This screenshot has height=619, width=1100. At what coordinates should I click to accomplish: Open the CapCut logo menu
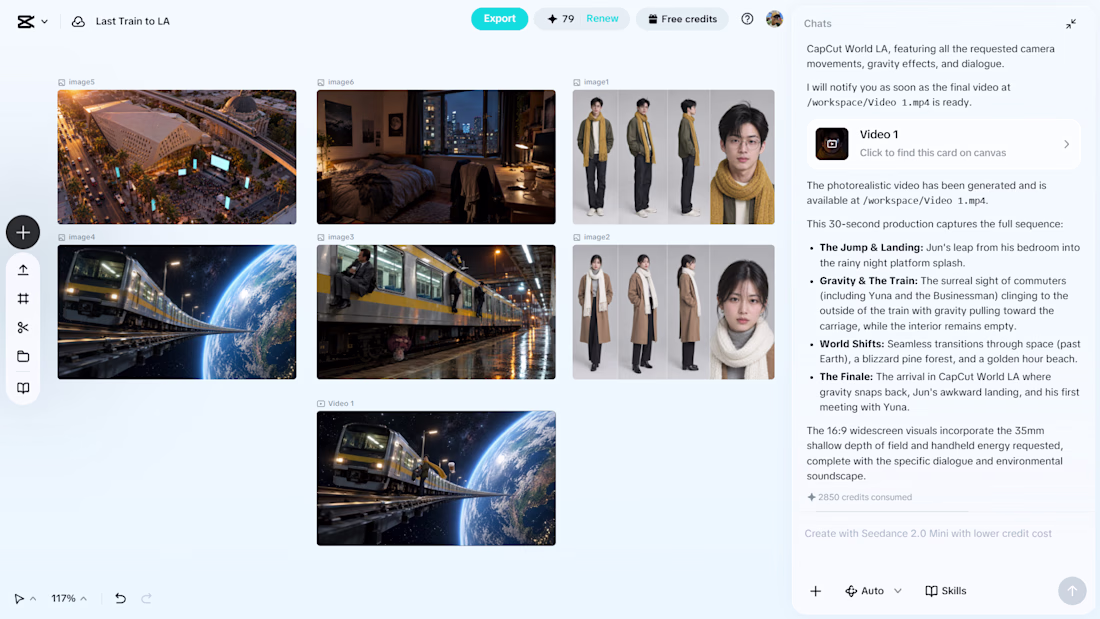[x=32, y=21]
